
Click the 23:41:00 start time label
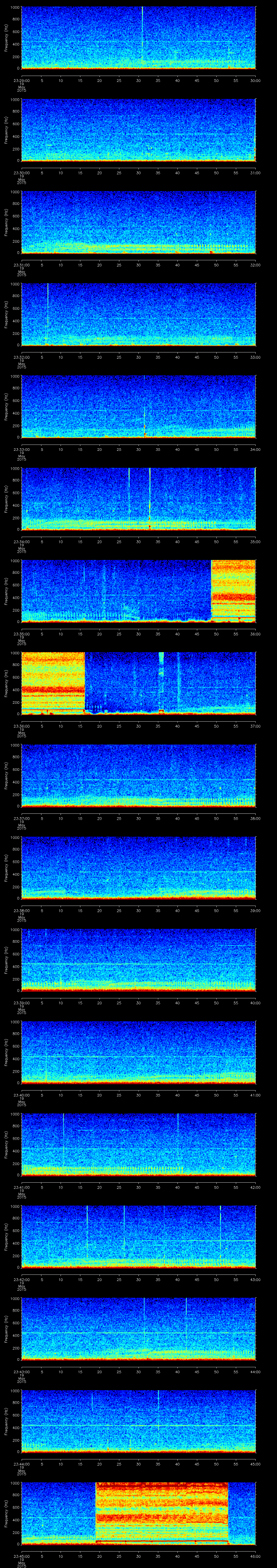point(21,1187)
